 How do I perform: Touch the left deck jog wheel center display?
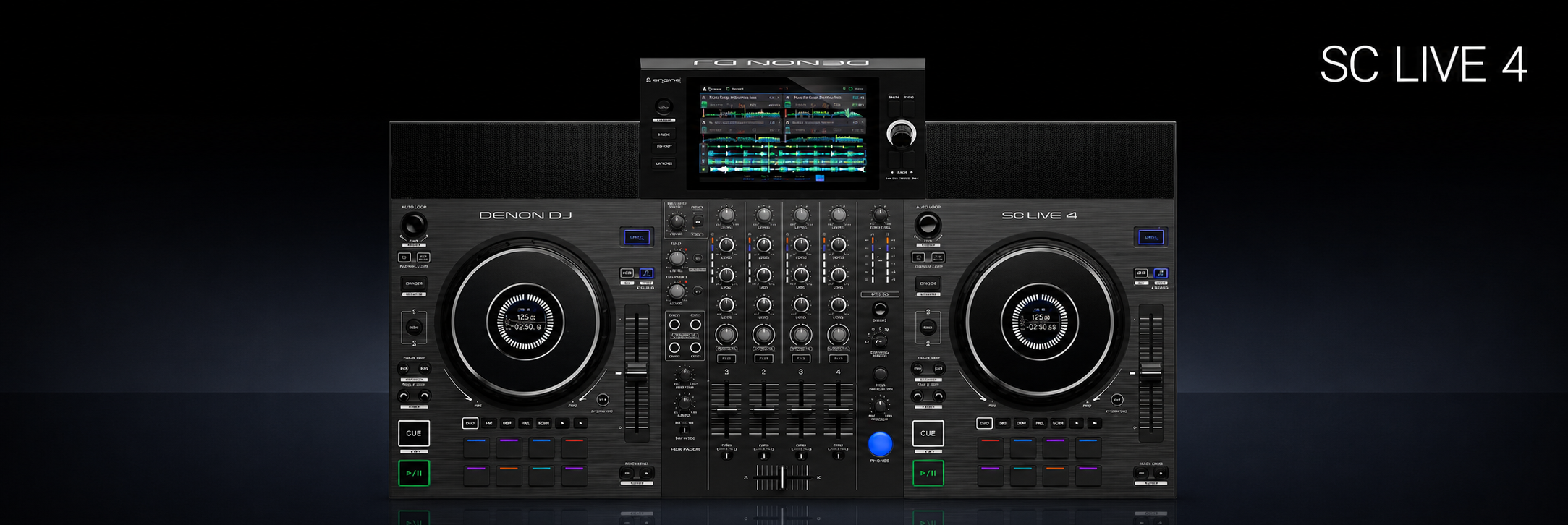click(x=525, y=321)
